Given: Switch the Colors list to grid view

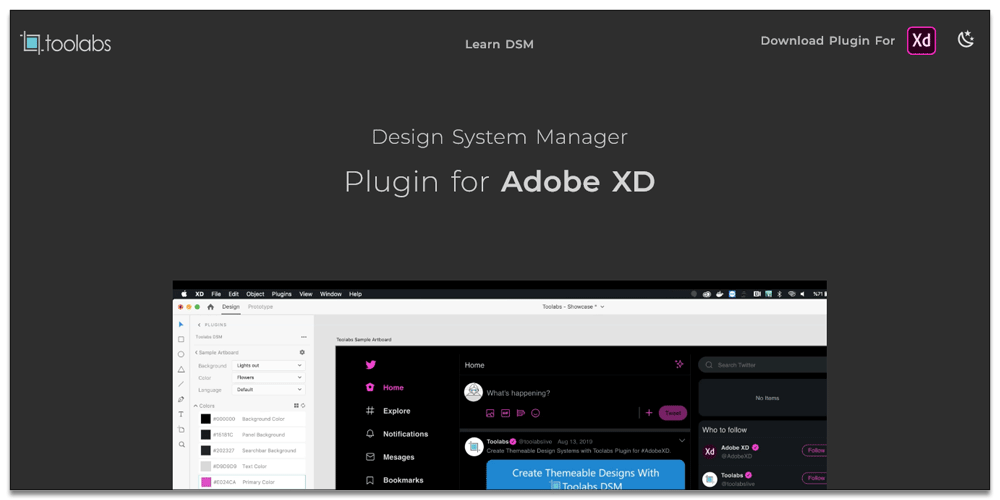Looking at the screenshot, I should (x=296, y=406).
